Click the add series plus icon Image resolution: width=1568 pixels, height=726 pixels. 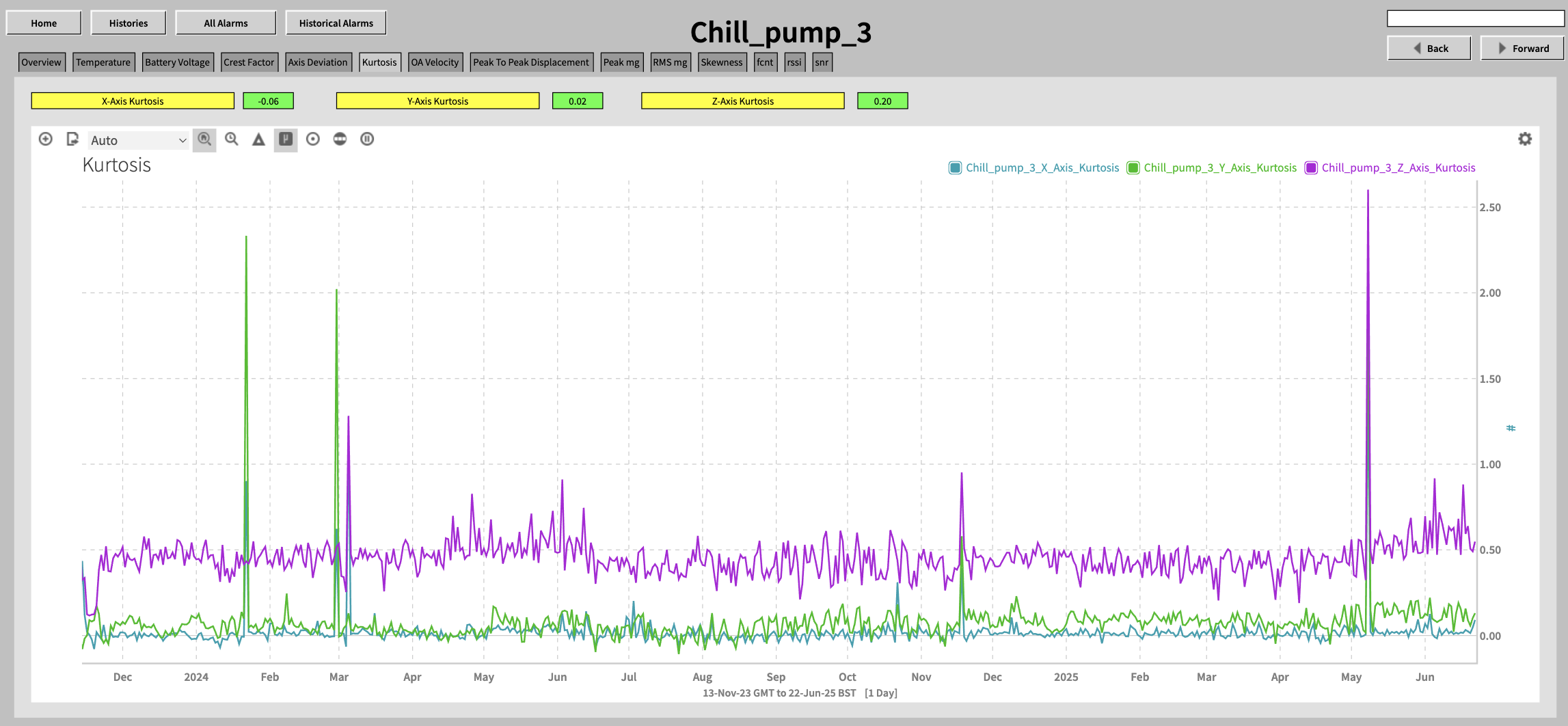[46, 139]
